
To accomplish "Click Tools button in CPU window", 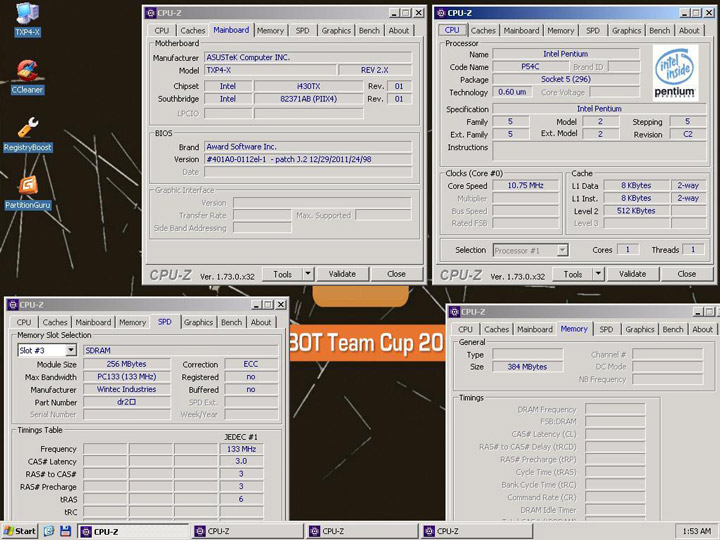I will [573, 274].
